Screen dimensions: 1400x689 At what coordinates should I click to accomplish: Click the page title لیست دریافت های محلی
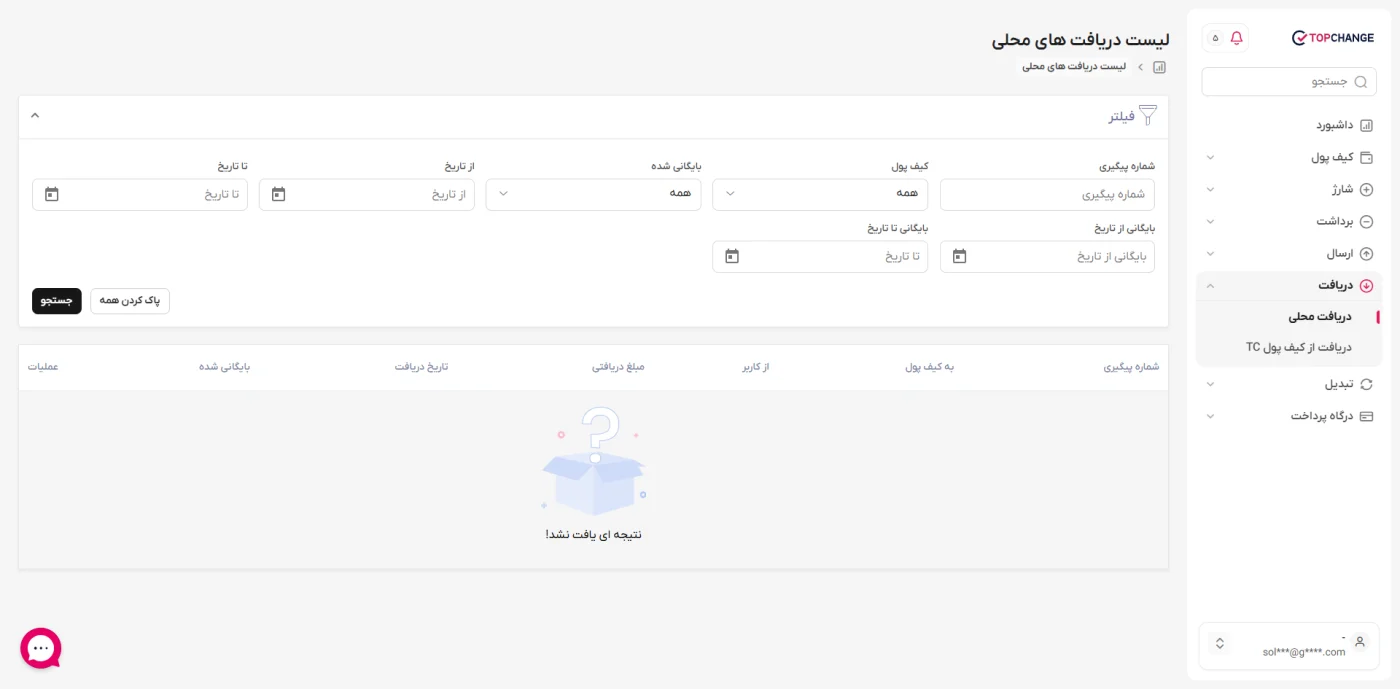pos(1080,40)
